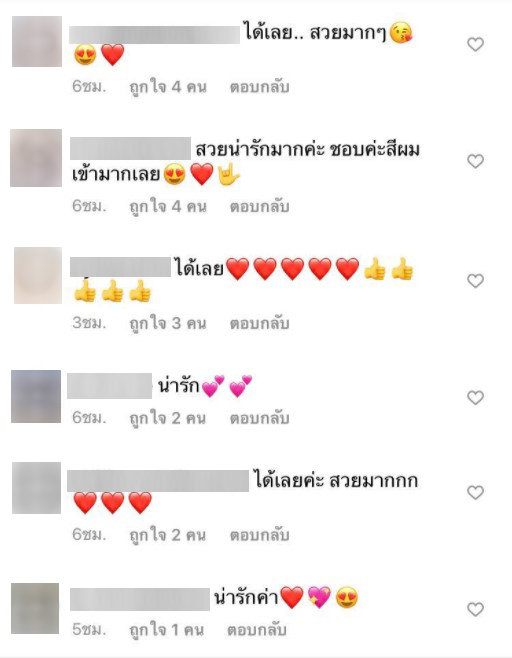Open avatar of the last commenter
512x658 pixels.
(35, 608)
